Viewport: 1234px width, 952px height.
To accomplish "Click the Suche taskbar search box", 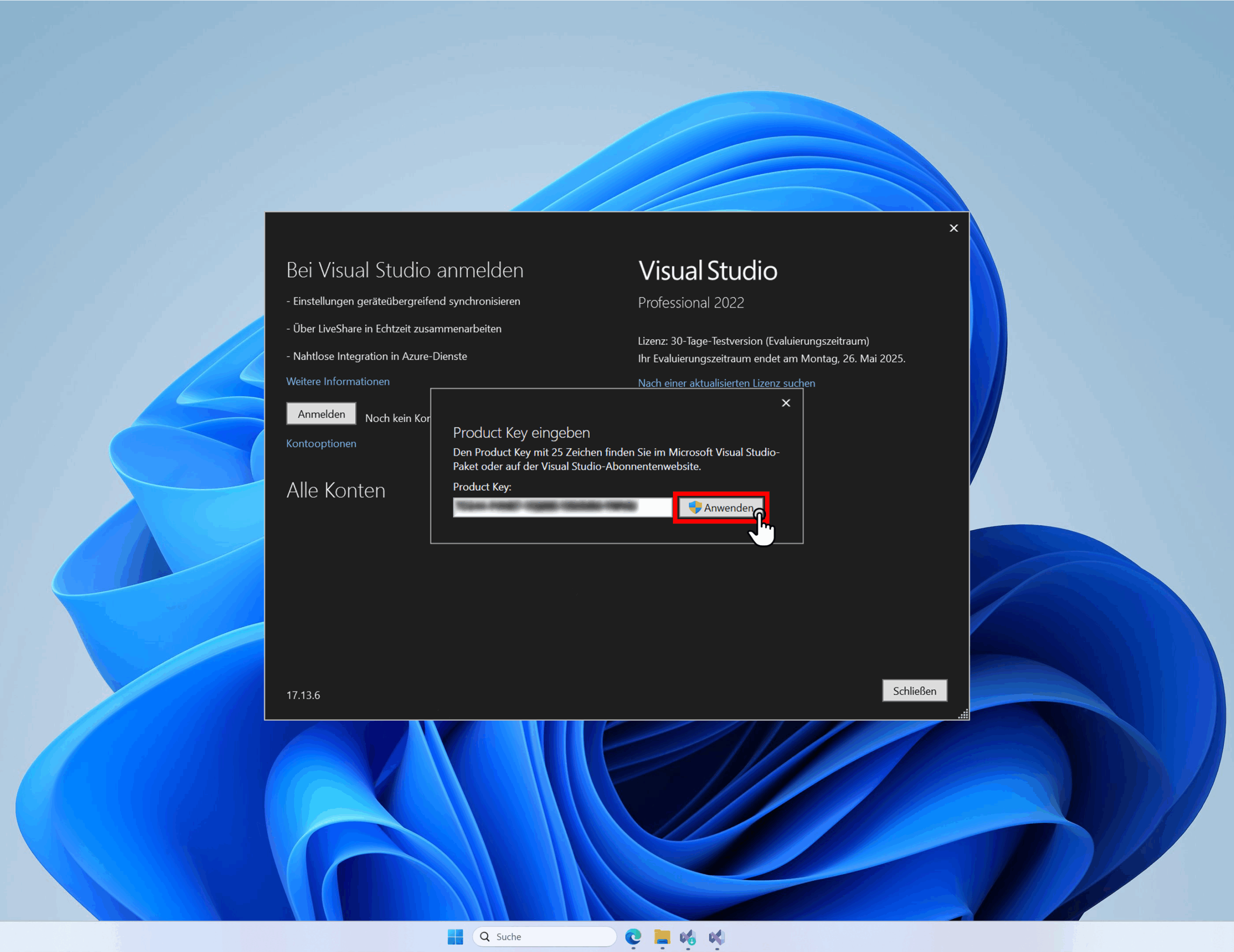I will [x=544, y=937].
